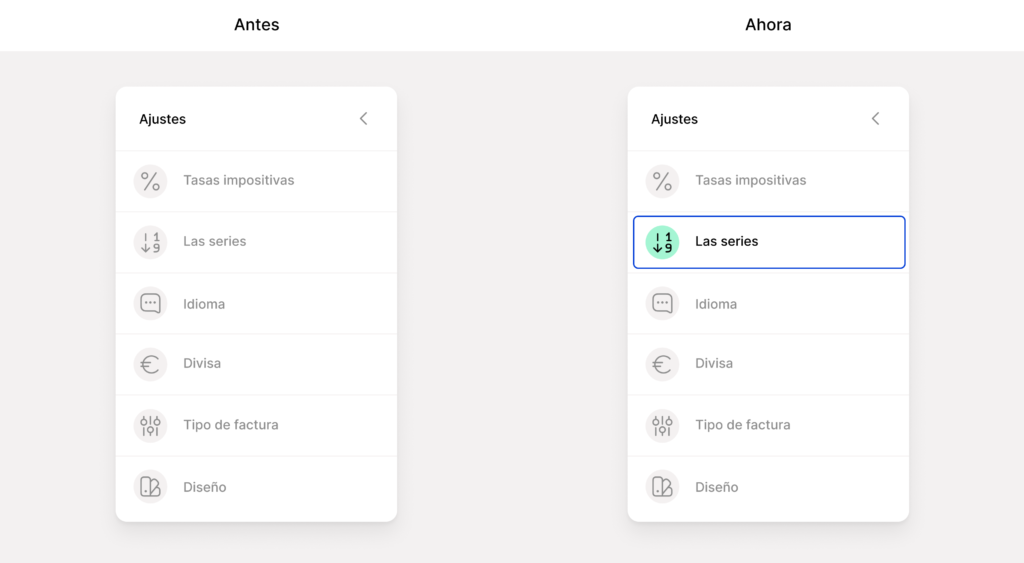The image size is (1024, 563).
Task: Click the Ahora heading at the top
Action: (x=768, y=25)
